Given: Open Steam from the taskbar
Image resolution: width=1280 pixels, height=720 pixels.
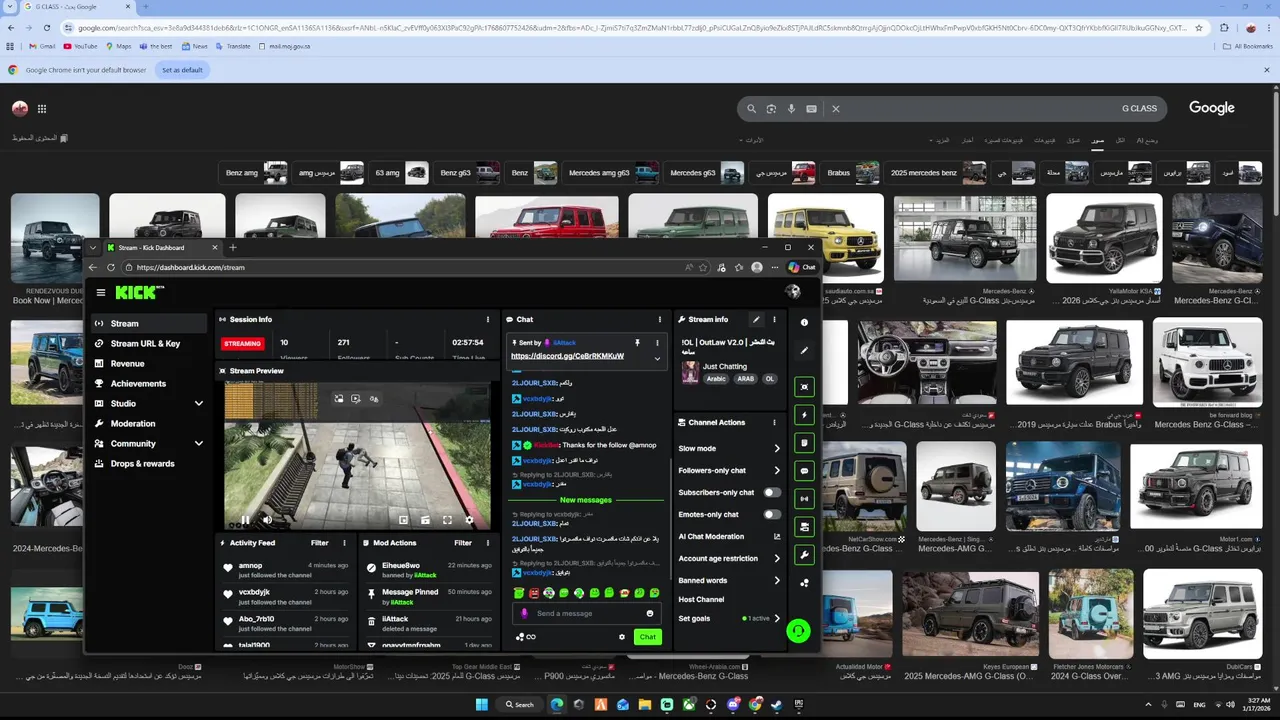Looking at the screenshot, I should (x=777, y=704).
